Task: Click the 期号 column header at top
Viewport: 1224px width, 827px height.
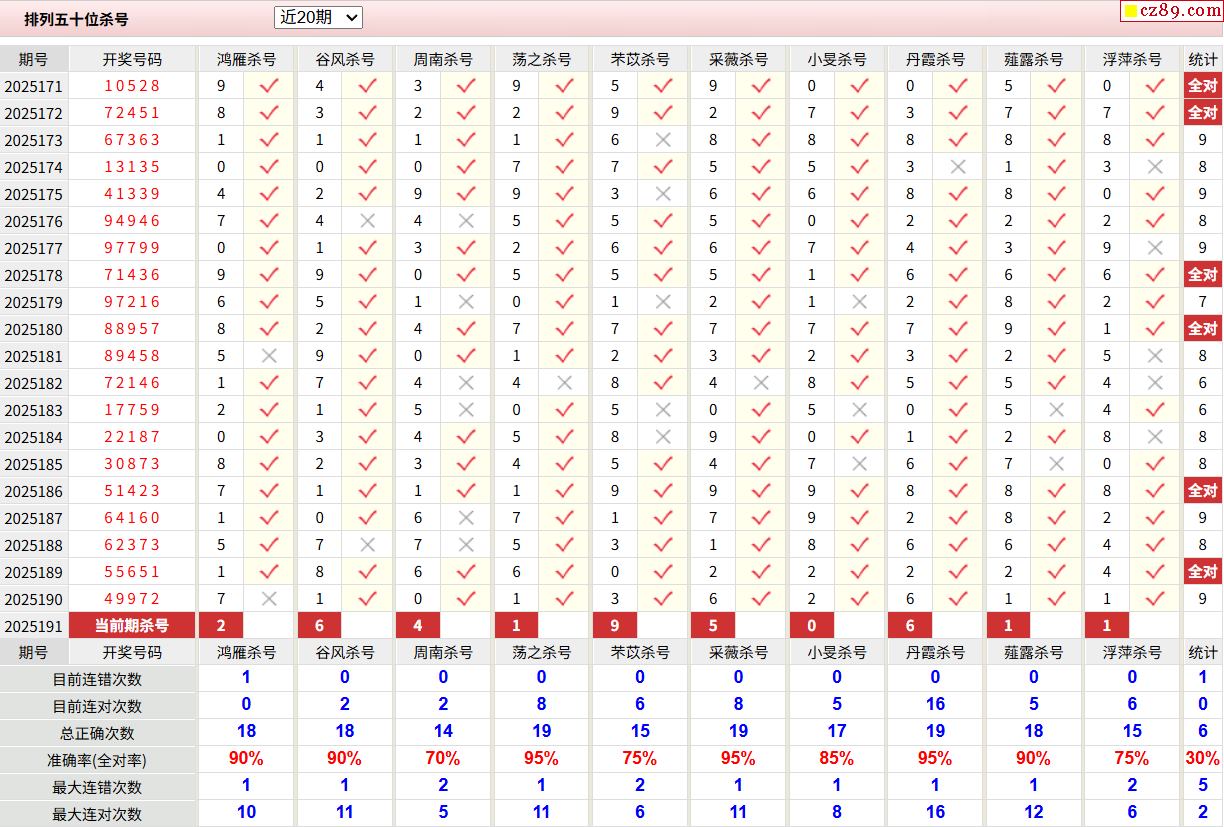Action: [x=34, y=59]
